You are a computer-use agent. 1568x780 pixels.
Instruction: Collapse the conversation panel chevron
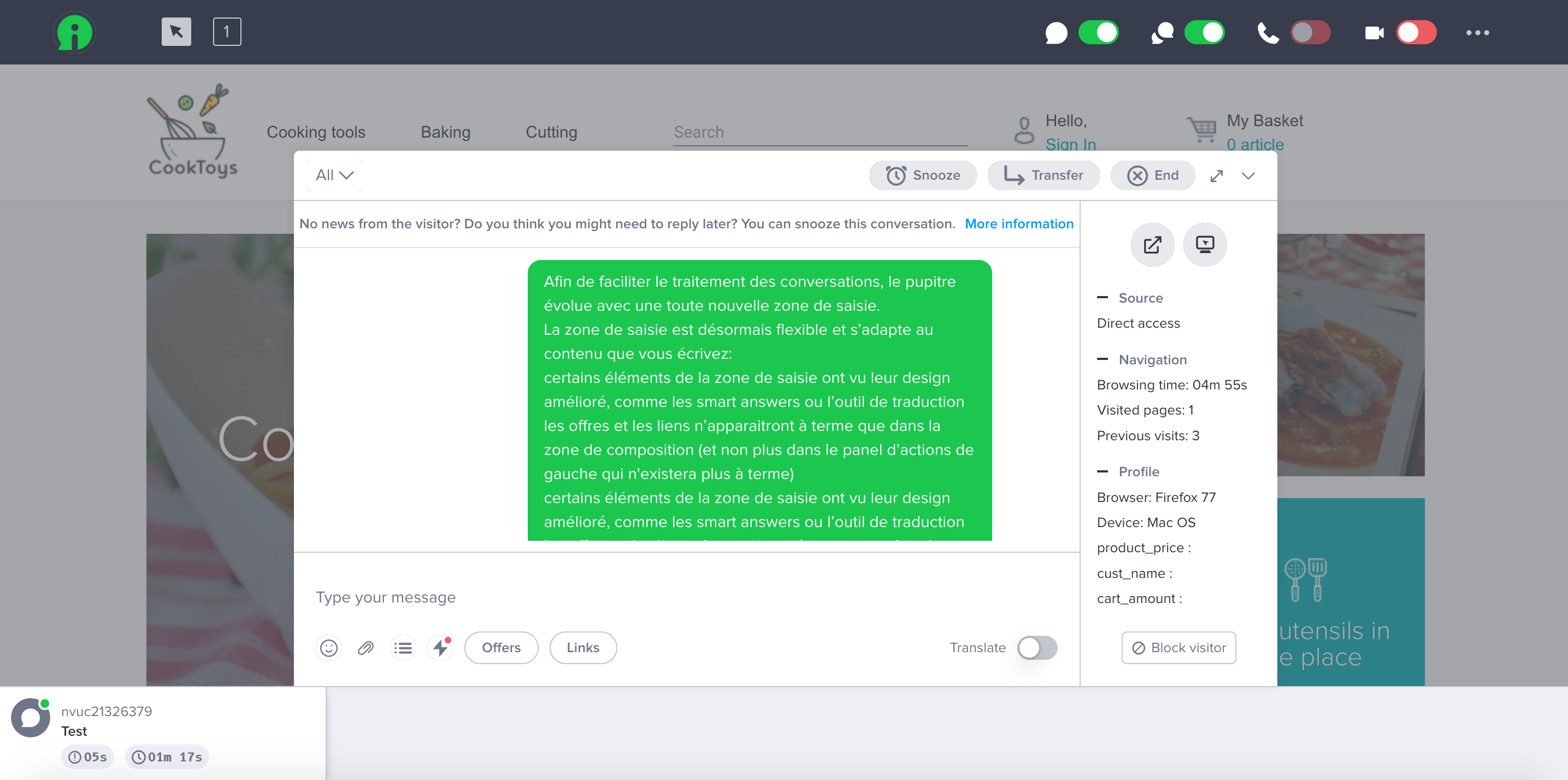pos(1248,176)
